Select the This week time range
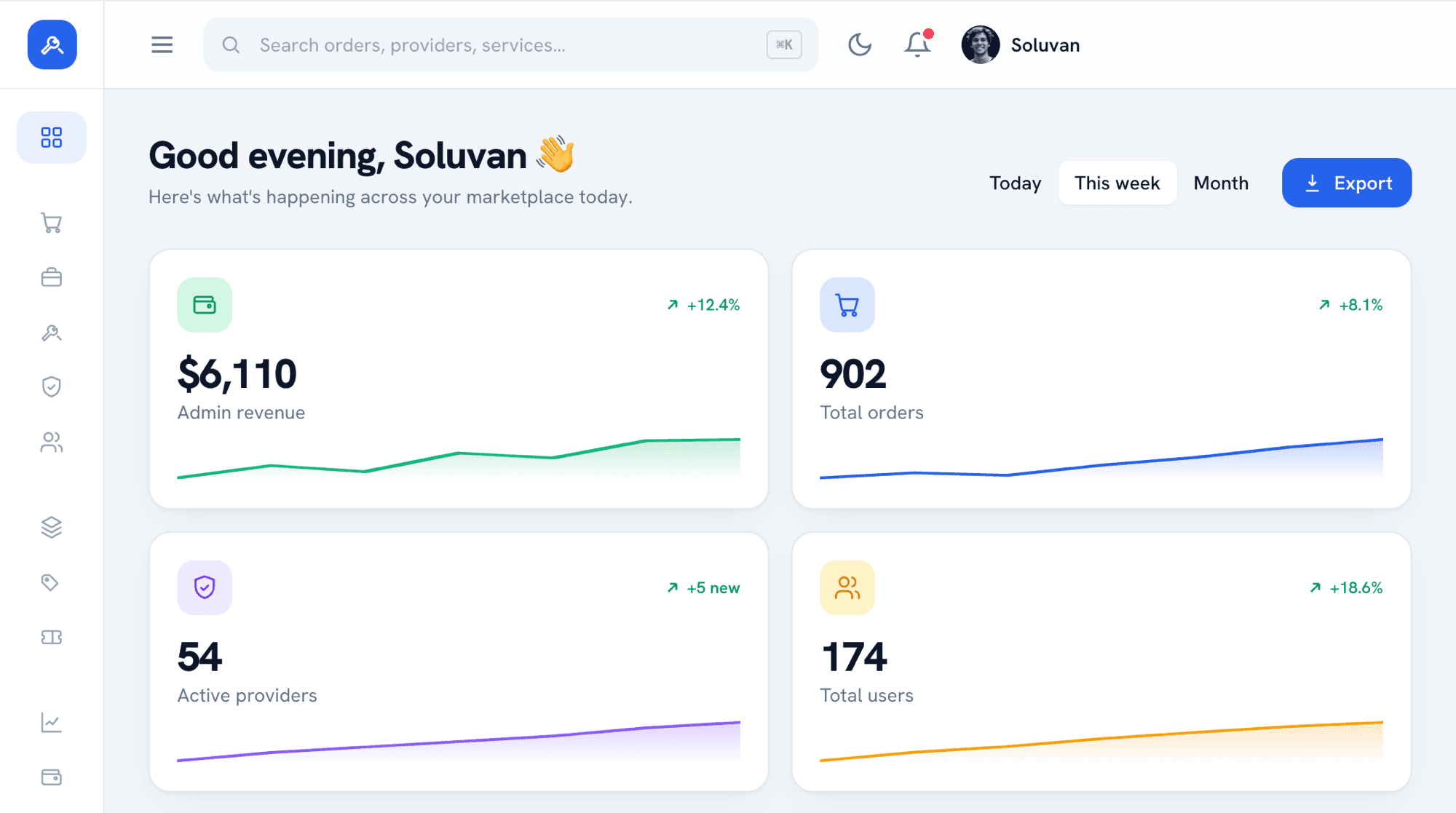This screenshot has width=1456, height=813. pyautogui.click(x=1117, y=183)
